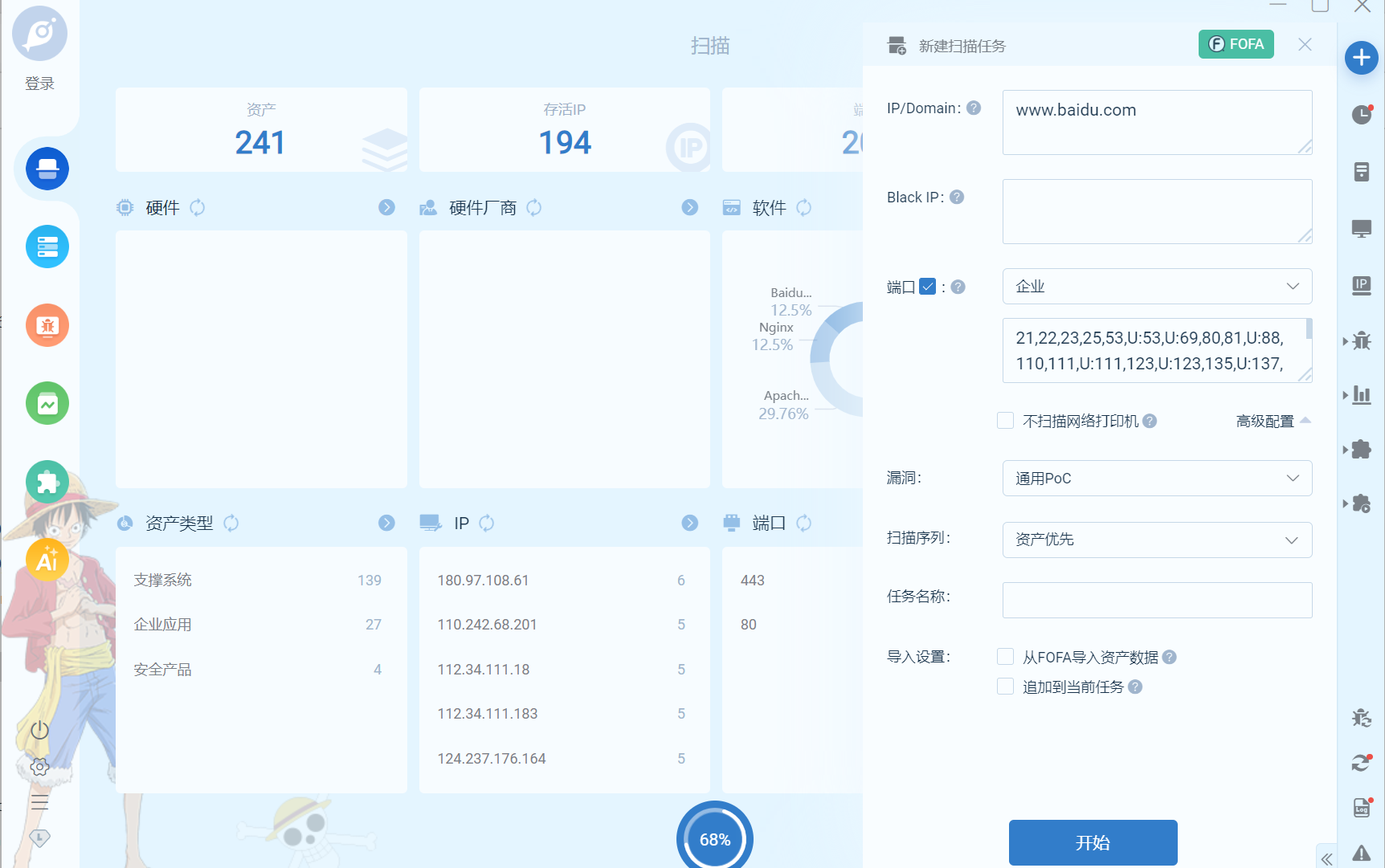Open the scan module in left sidebar
Screen dimensions: 1385x868
(47, 169)
